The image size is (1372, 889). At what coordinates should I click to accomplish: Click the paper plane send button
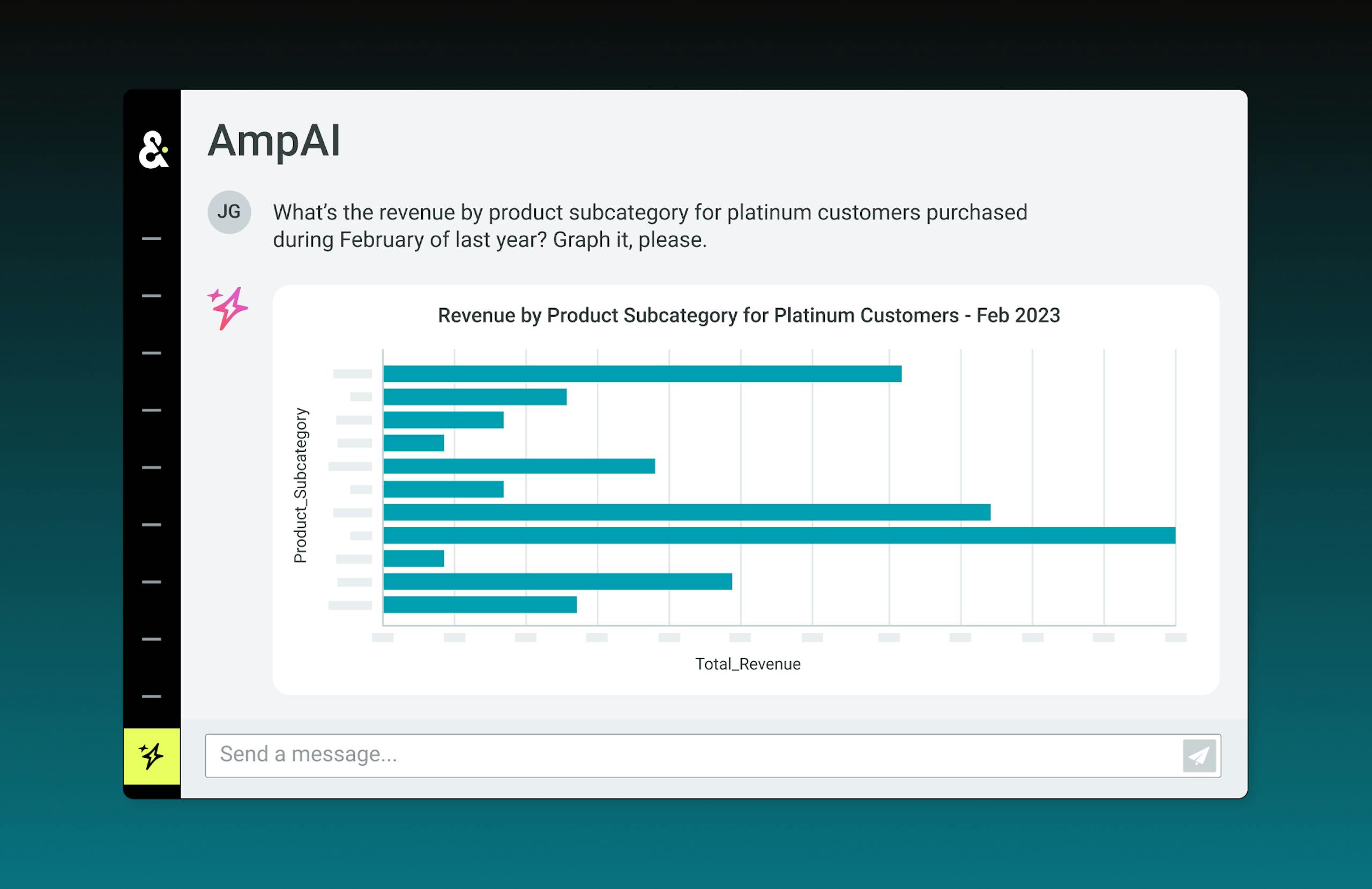1199,755
